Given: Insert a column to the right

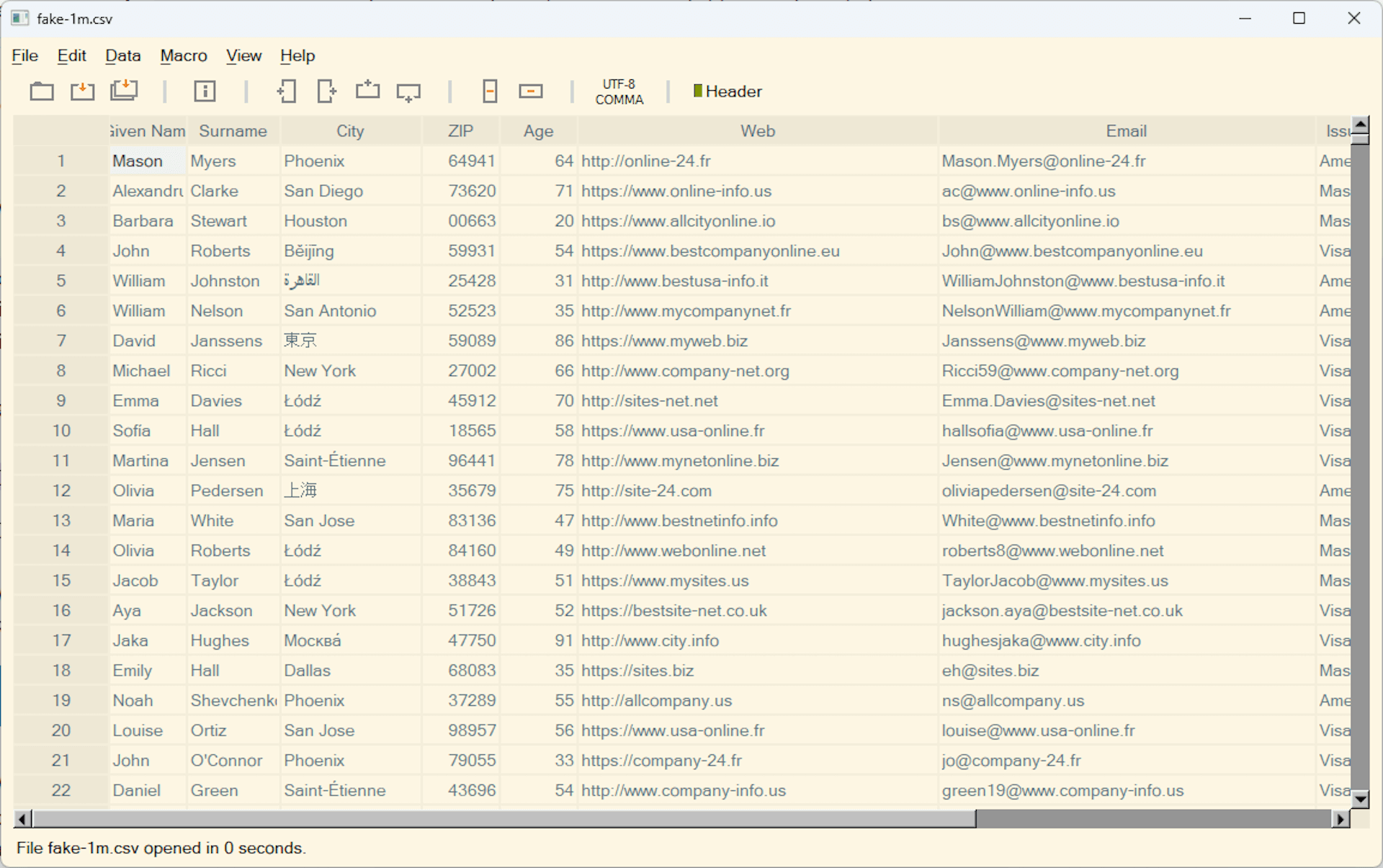Looking at the screenshot, I should click(326, 91).
